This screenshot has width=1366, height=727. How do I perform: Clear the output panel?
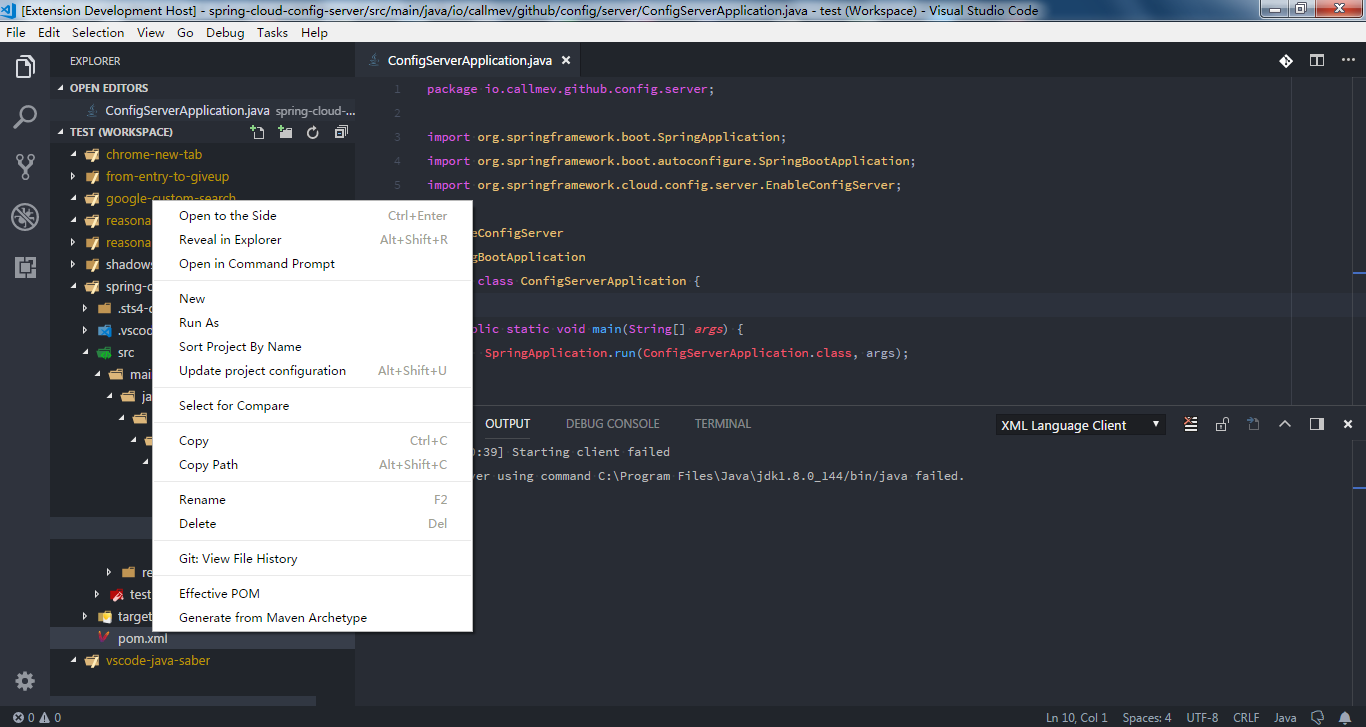click(1190, 424)
